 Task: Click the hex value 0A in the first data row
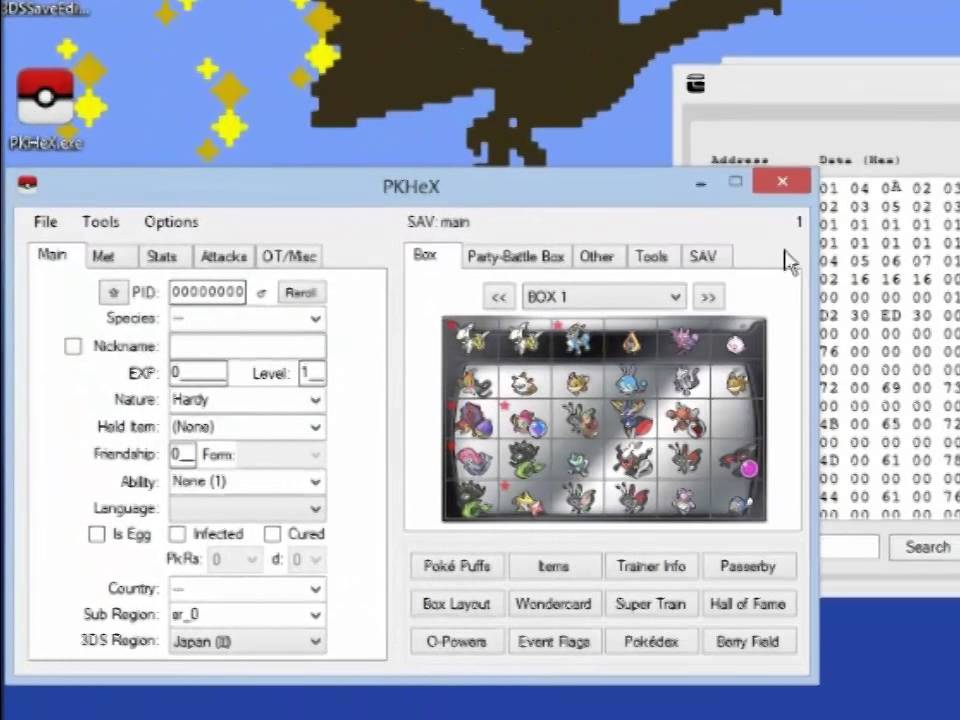[891, 188]
